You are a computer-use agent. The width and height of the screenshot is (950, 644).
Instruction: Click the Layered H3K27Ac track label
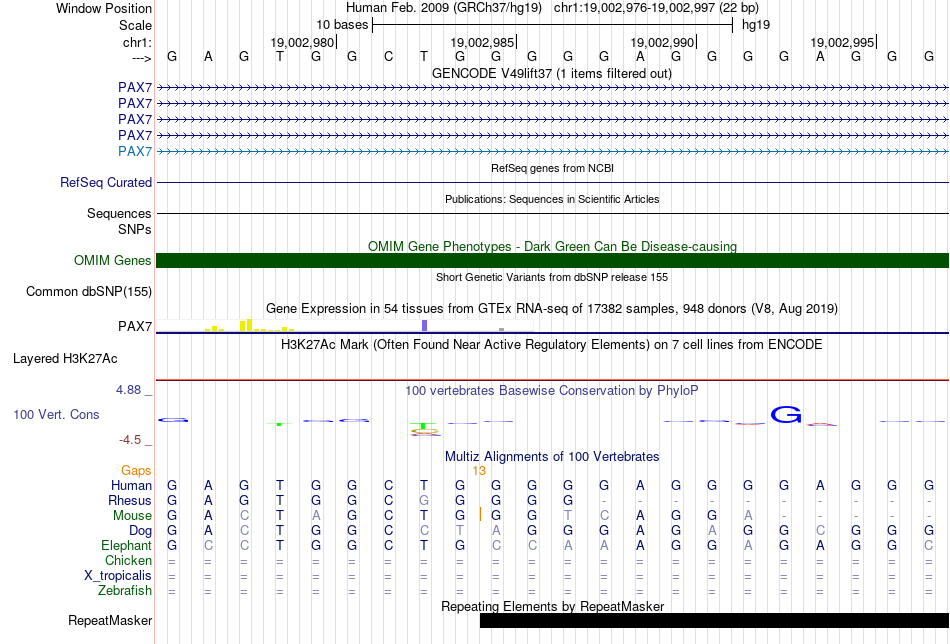(x=65, y=359)
